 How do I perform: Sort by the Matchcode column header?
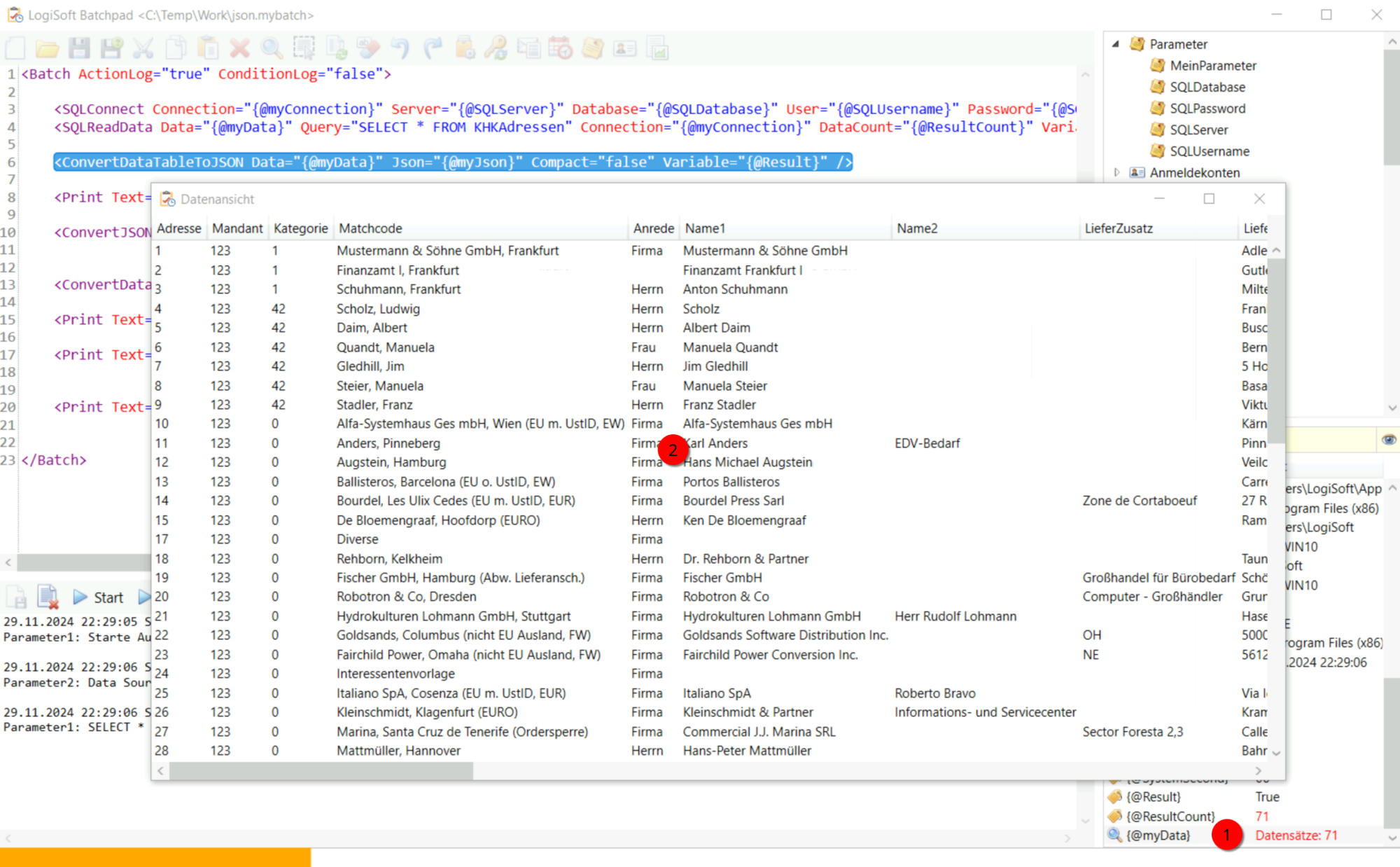[x=370, y=228]
